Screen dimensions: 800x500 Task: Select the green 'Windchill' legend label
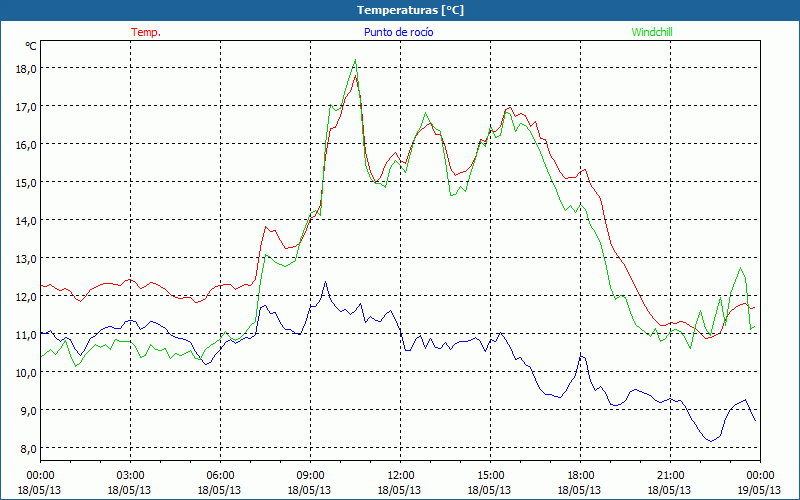(652, 32)
